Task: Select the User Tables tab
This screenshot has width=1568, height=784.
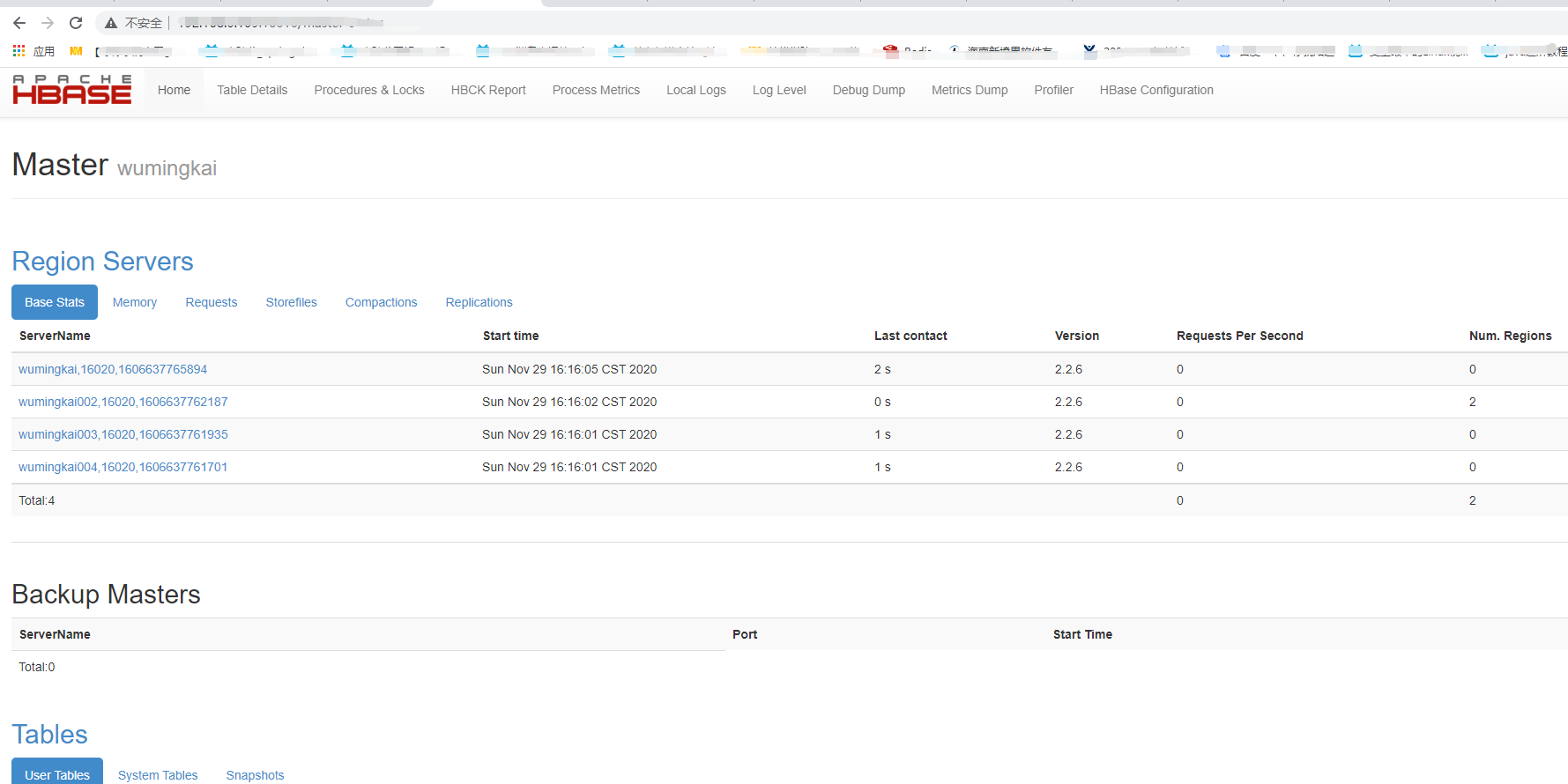Action: pos(57,774)
